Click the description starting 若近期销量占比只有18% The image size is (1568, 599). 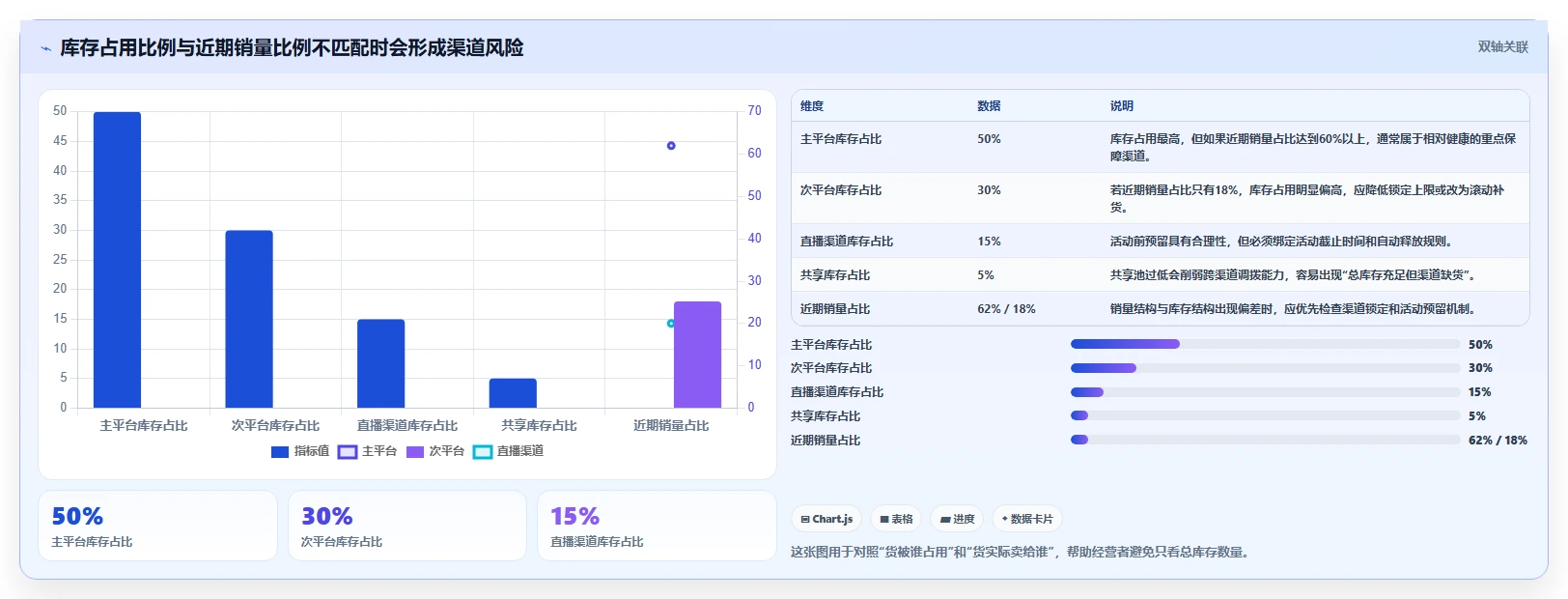point(1307,198)
